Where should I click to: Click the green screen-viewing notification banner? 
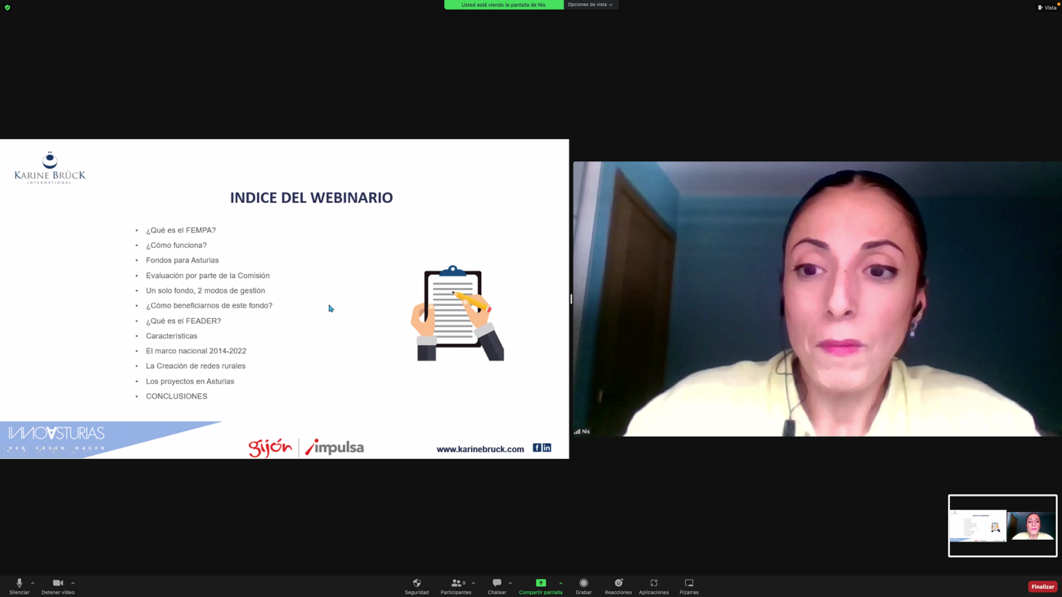504,5
